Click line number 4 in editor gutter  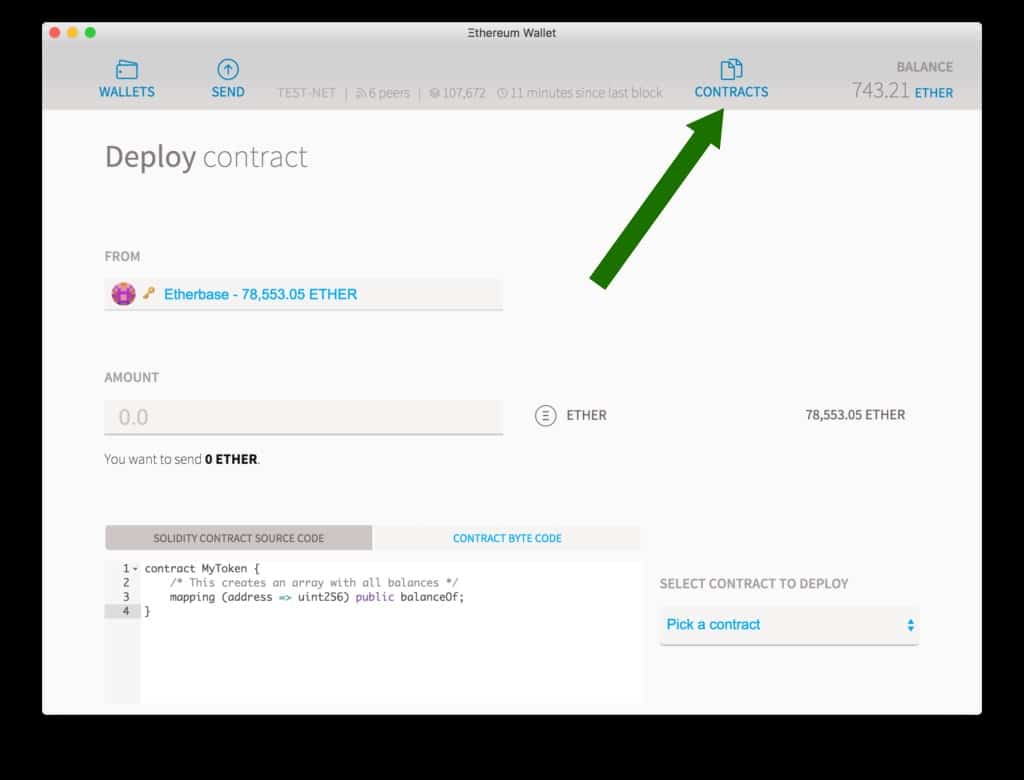126,611
